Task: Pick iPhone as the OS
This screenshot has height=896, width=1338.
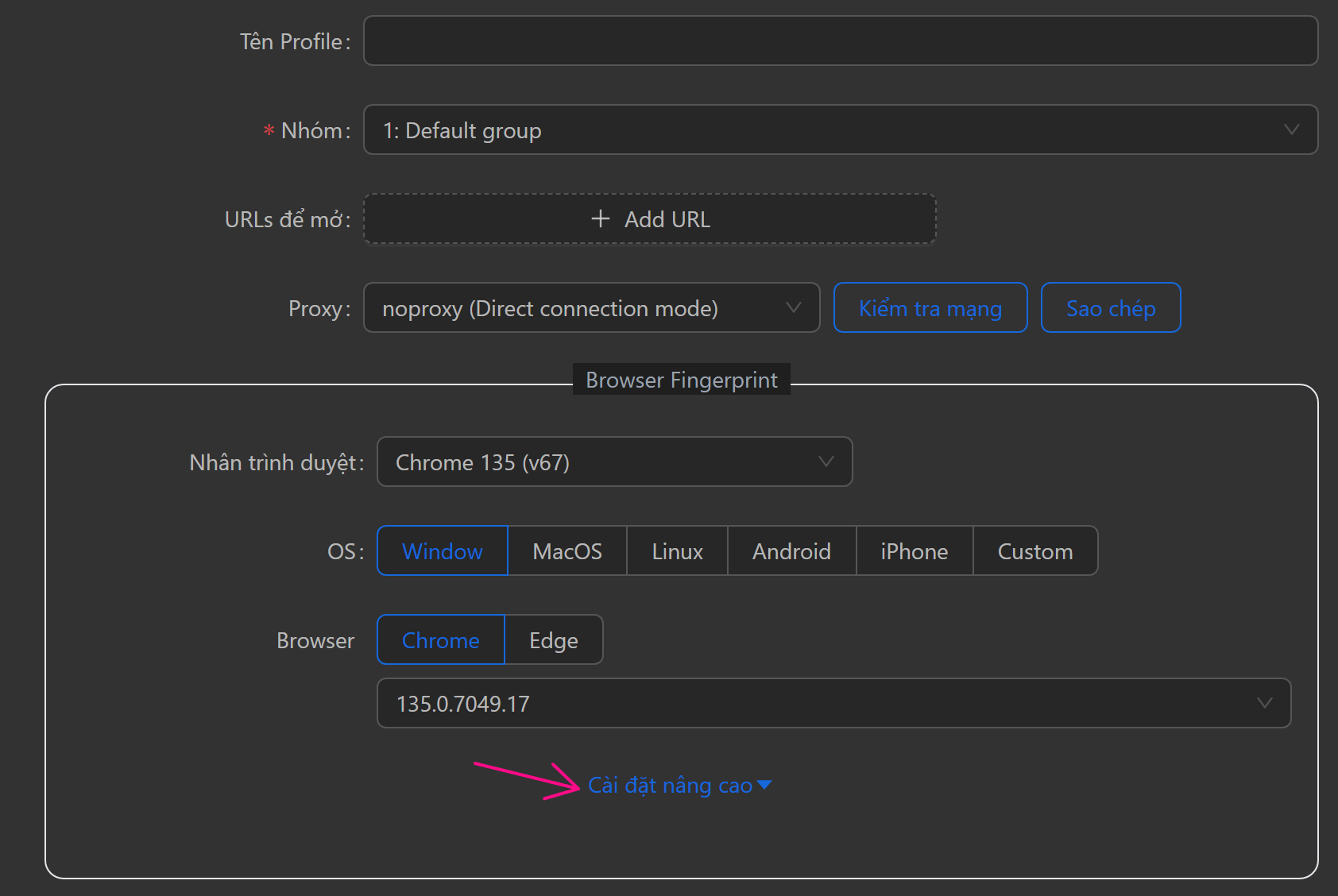Action: tap(914, 551)
